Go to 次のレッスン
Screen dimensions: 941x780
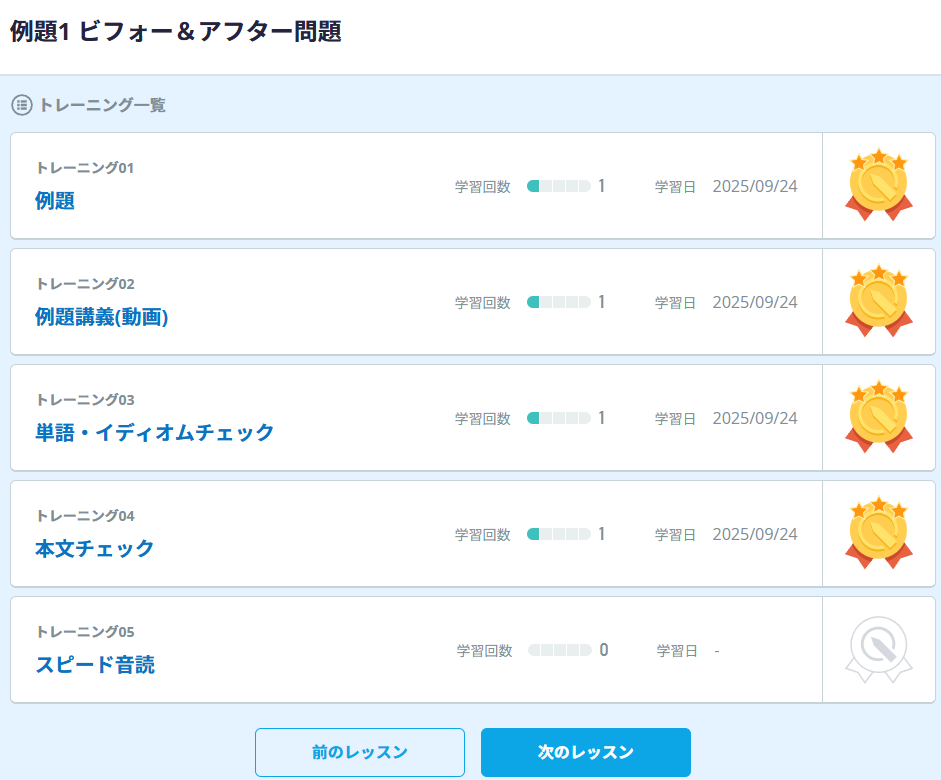coord(586,752)
